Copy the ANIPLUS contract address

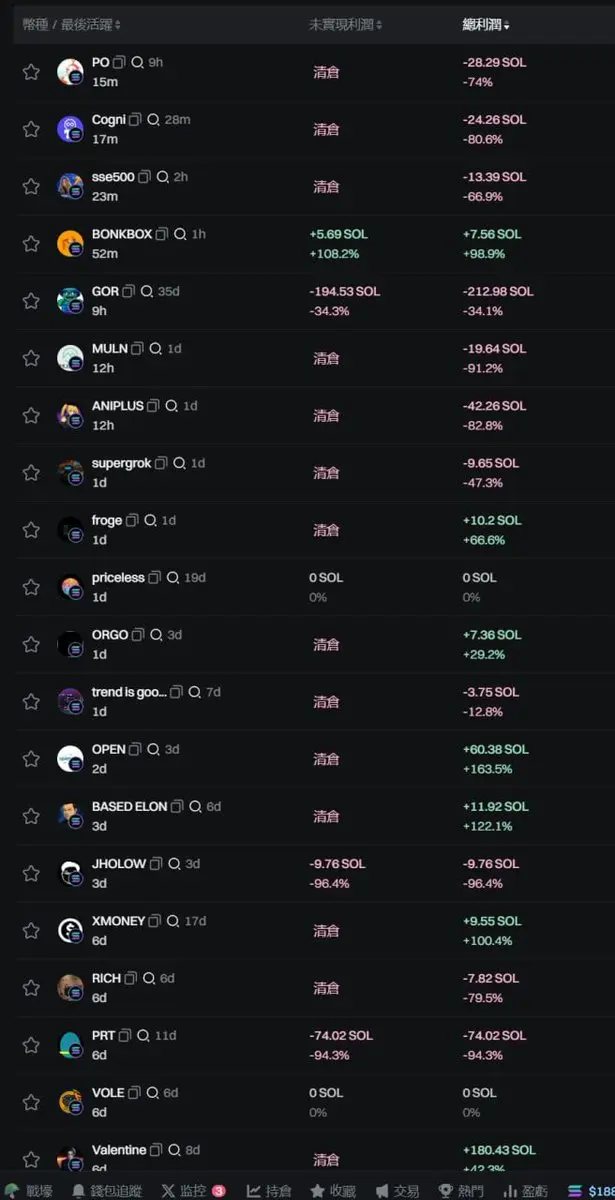point(153,406)
